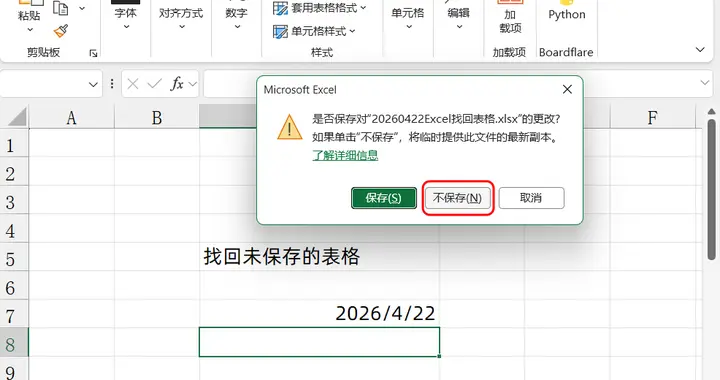The image size is (720, 380).
Task: Close the Microsoft Excel dialog
Action: pos(568,89)
